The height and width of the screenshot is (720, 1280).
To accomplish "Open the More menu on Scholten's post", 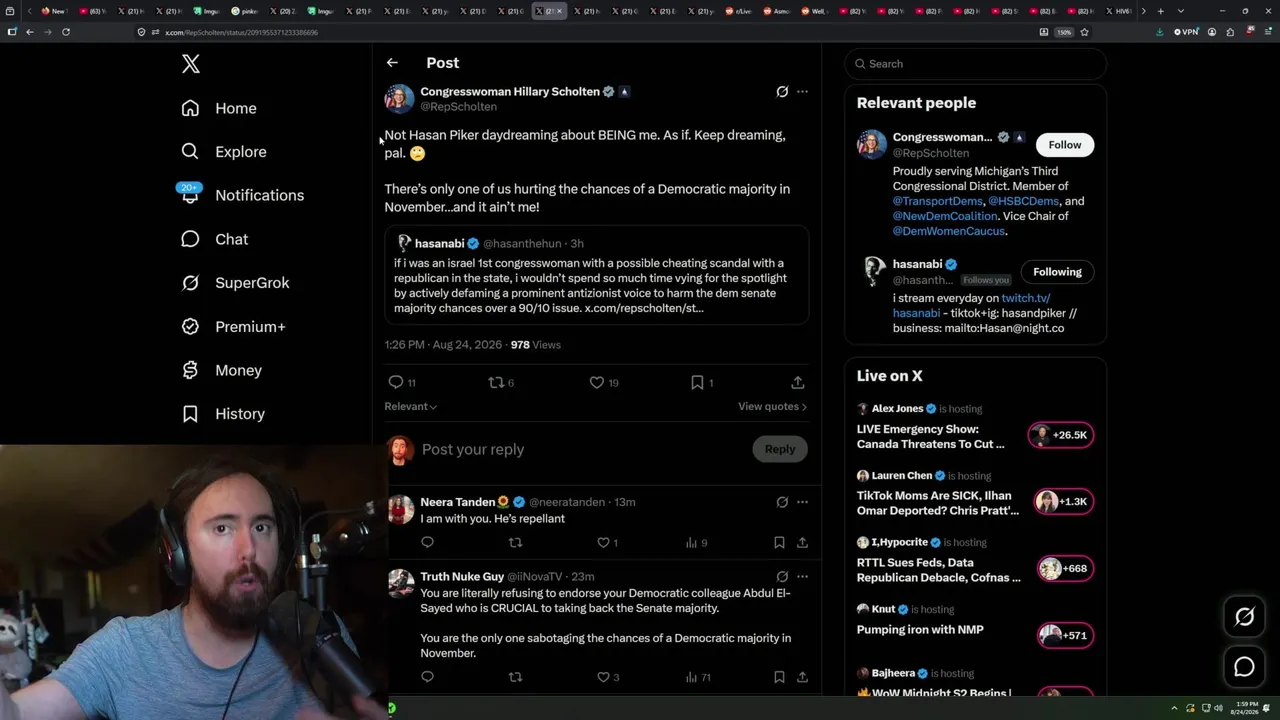I will [802, 91].
